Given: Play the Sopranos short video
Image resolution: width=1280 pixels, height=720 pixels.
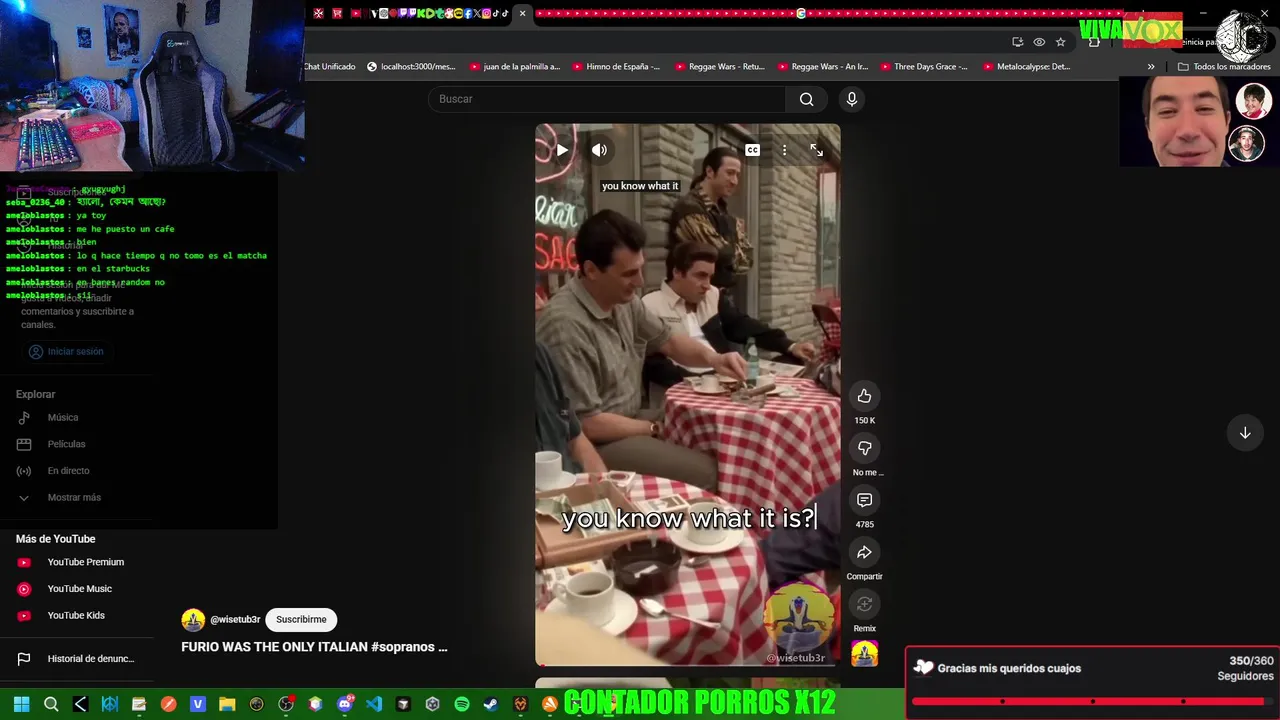Looking at the screenshot, I should (562, 150).
